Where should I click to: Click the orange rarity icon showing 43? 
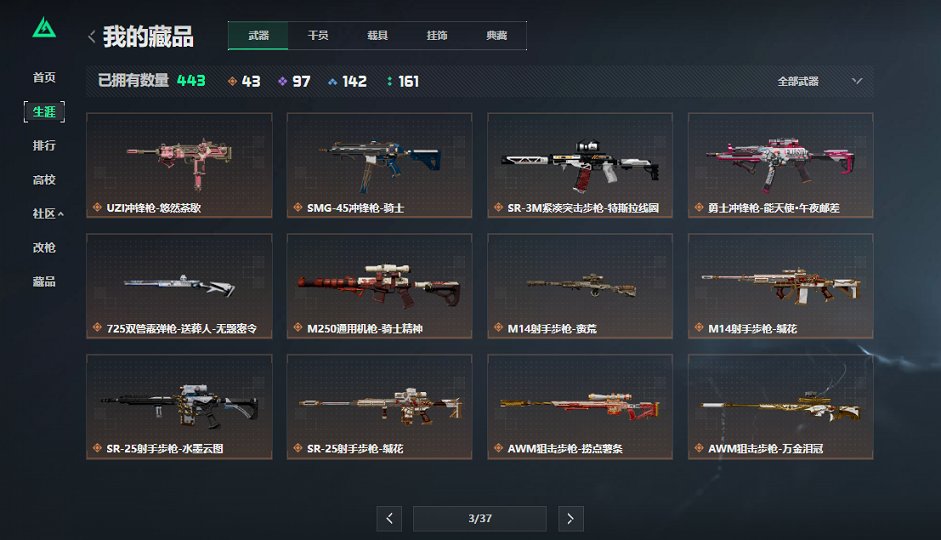click(x=232, y=81)
